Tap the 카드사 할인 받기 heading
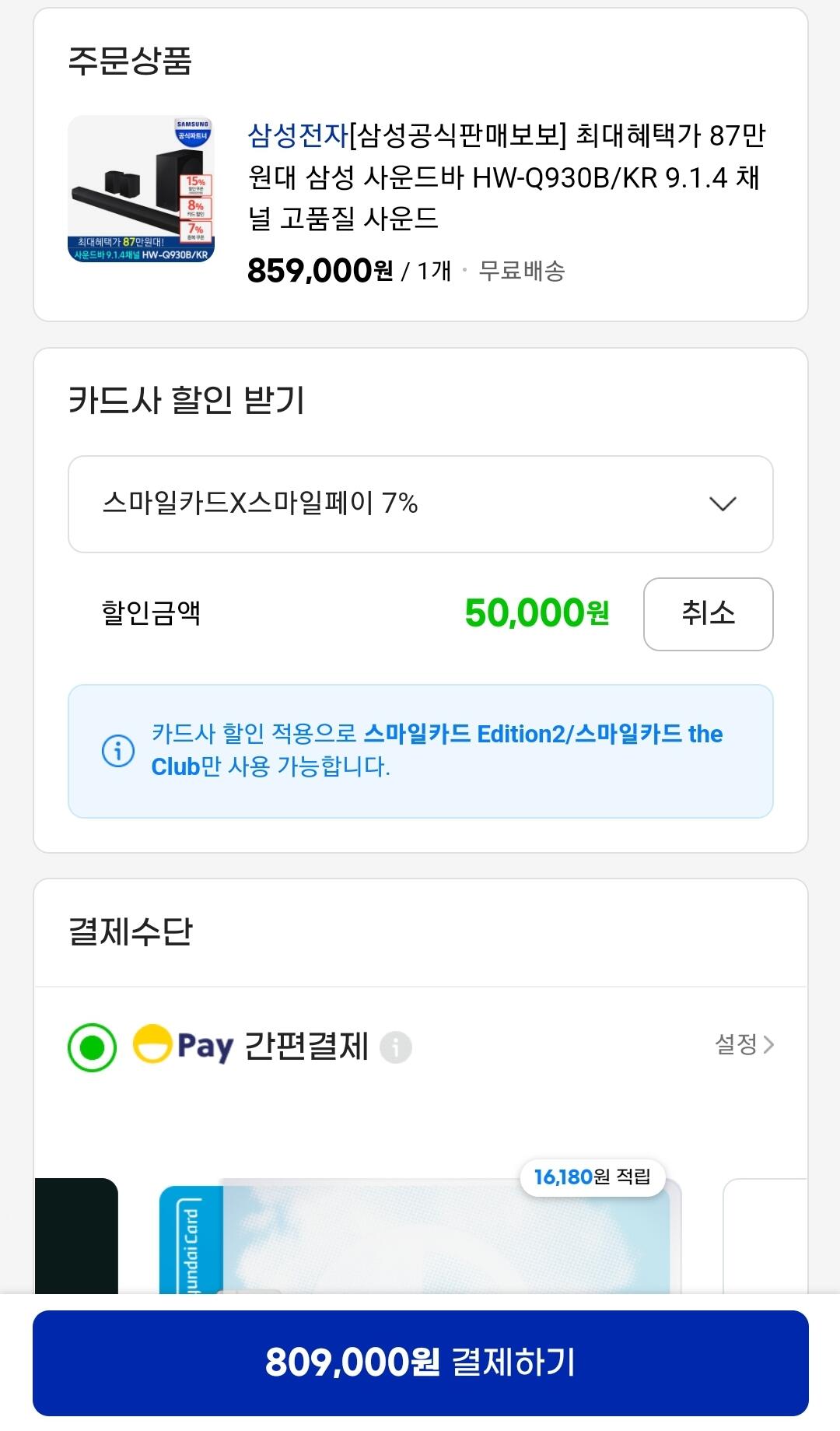The image size is (840, 1431). pos(187,400)
